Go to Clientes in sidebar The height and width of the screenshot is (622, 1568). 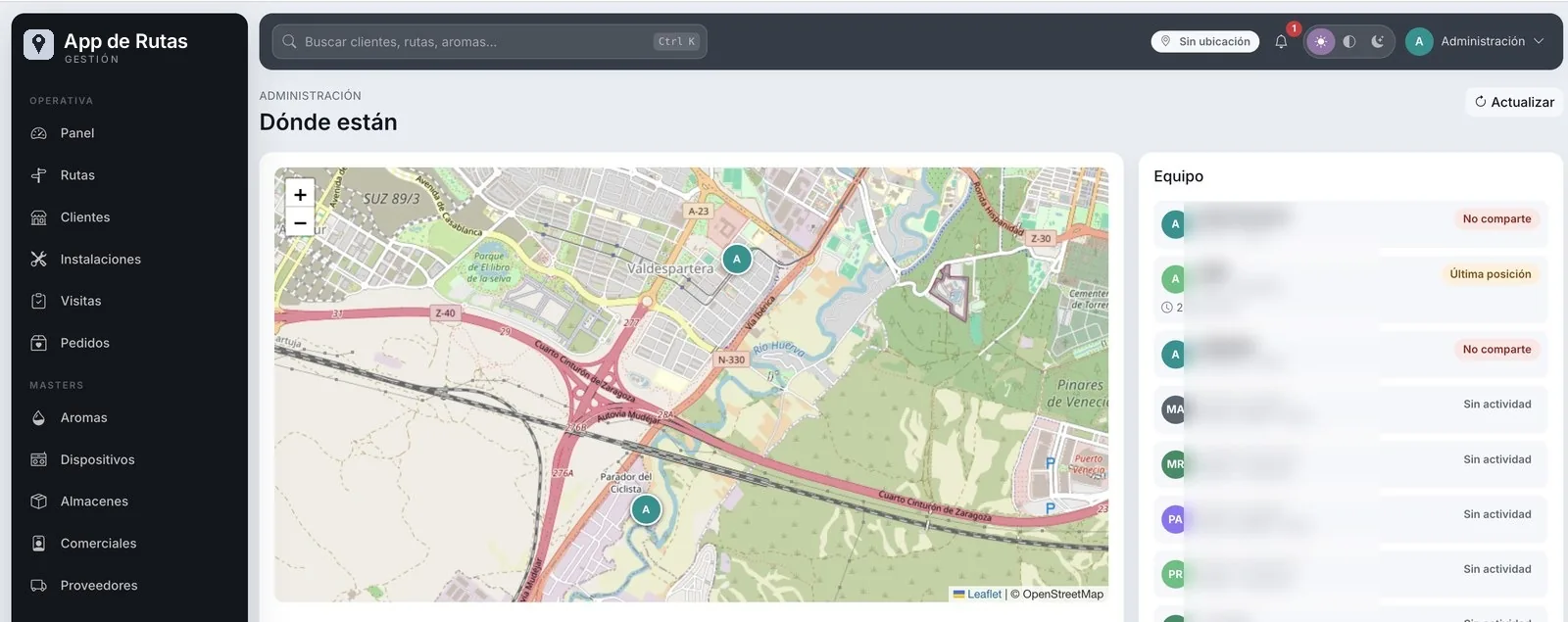[129, 217]
